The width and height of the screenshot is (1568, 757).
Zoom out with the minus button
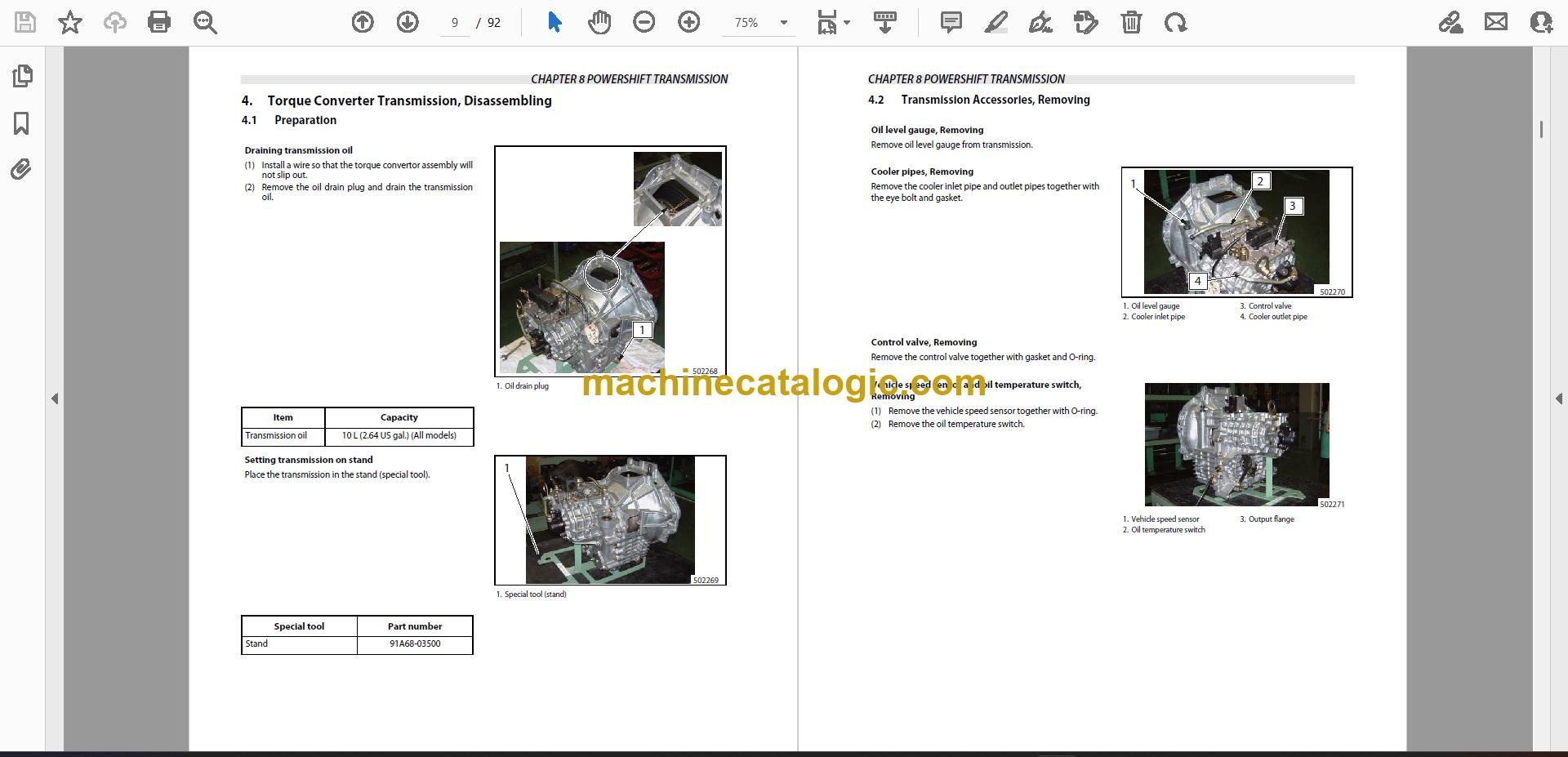pyautogui.click(x=644, y=22)
